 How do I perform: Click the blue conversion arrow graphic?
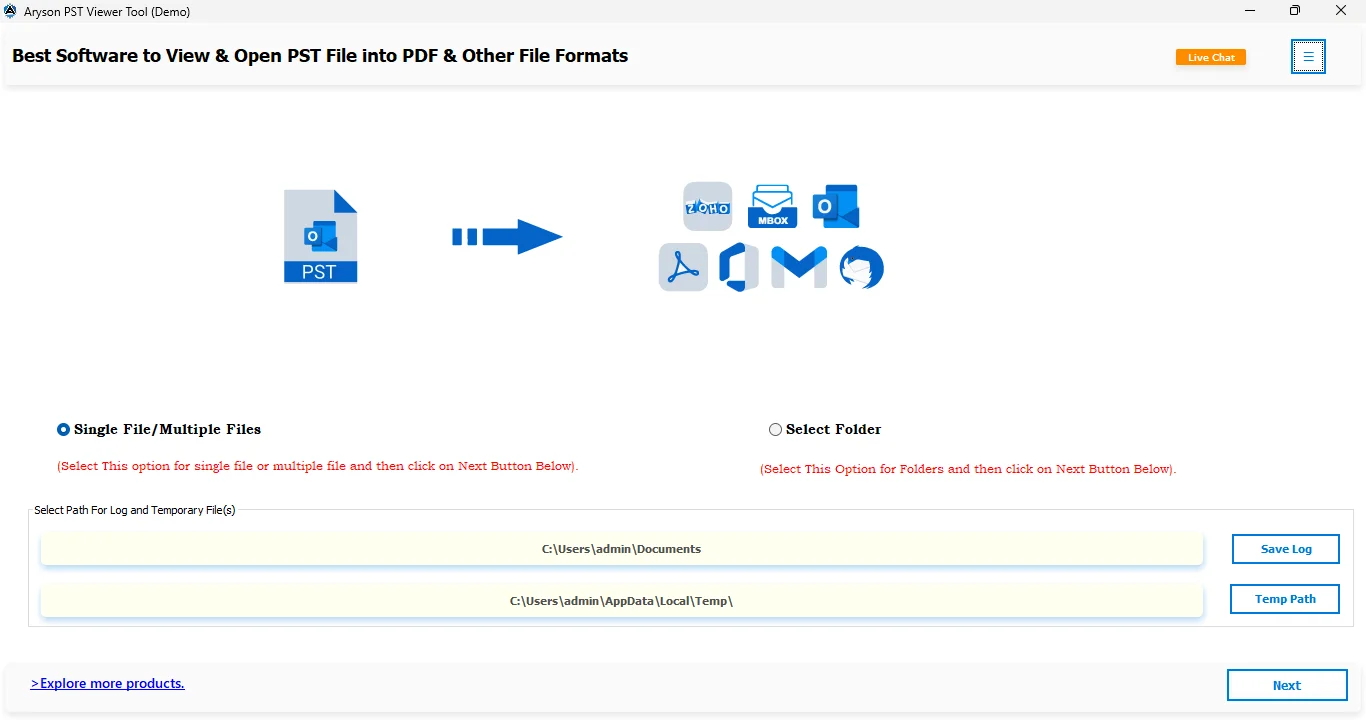508,237
